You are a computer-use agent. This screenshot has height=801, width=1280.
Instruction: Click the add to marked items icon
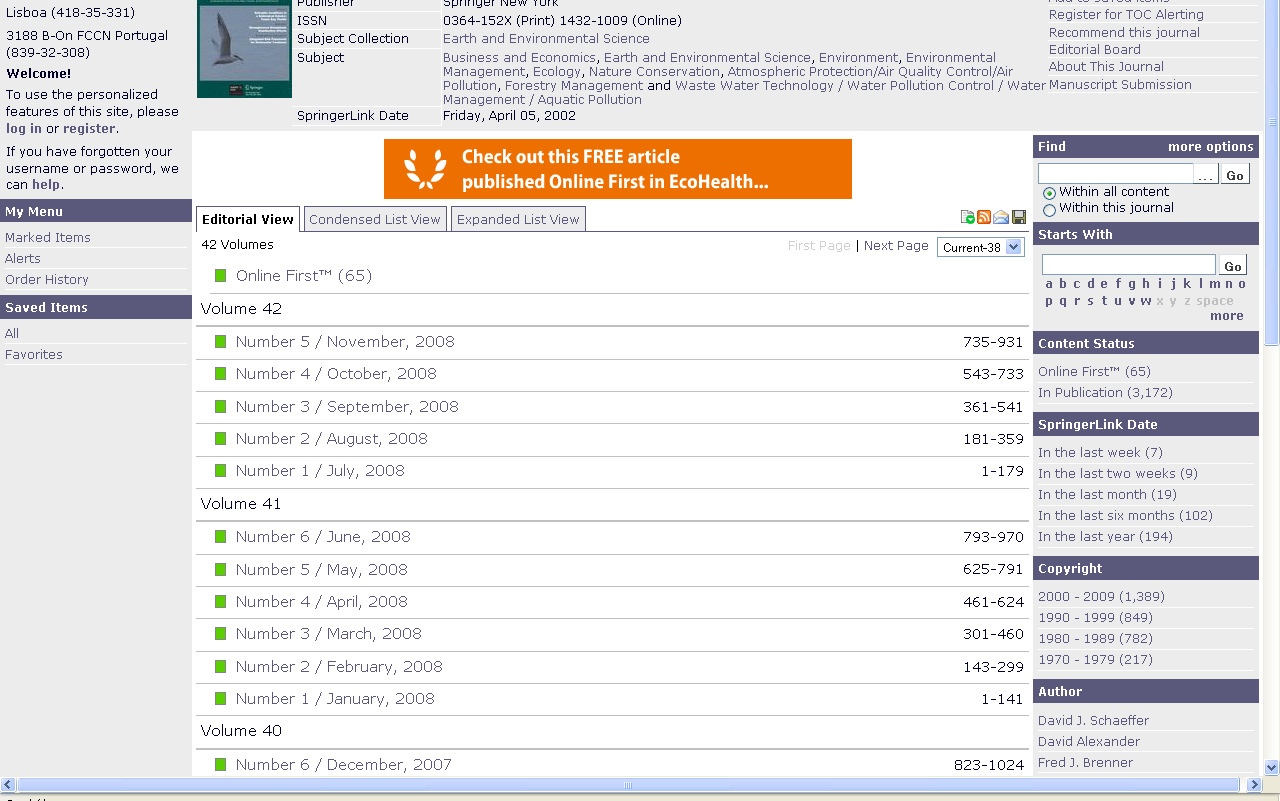(x=968, y=217)
